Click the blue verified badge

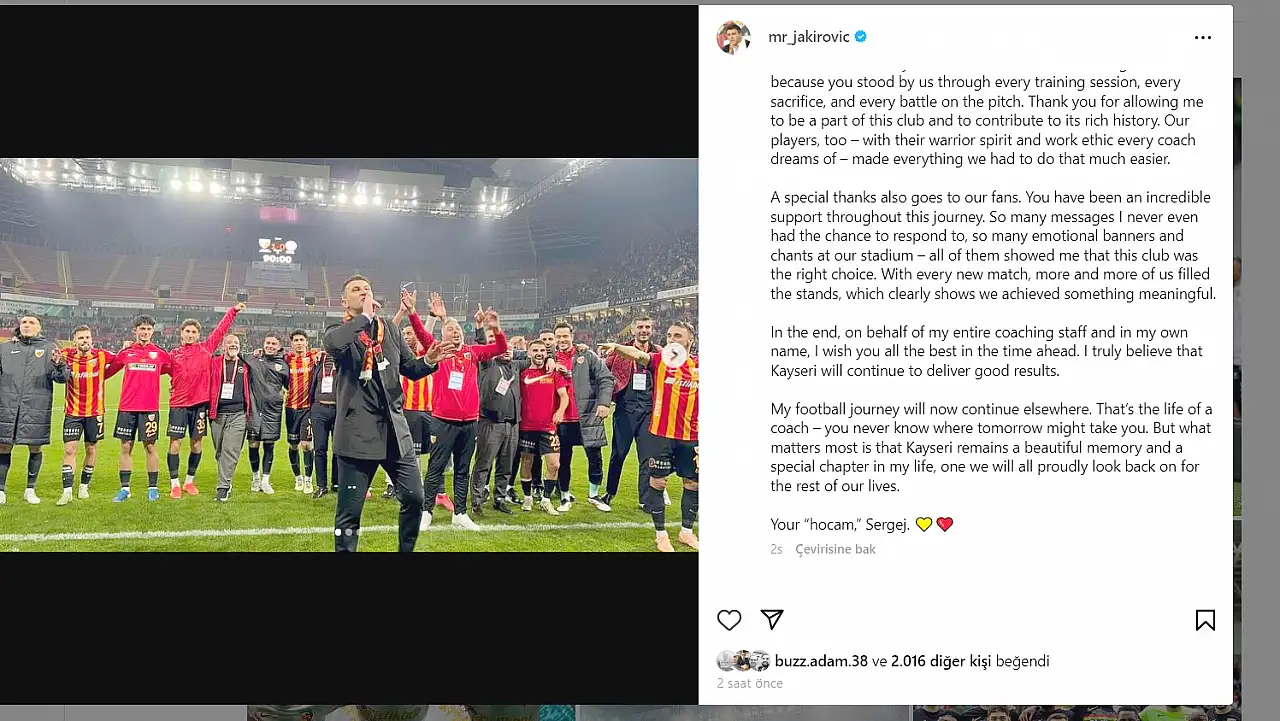[861, 37]
